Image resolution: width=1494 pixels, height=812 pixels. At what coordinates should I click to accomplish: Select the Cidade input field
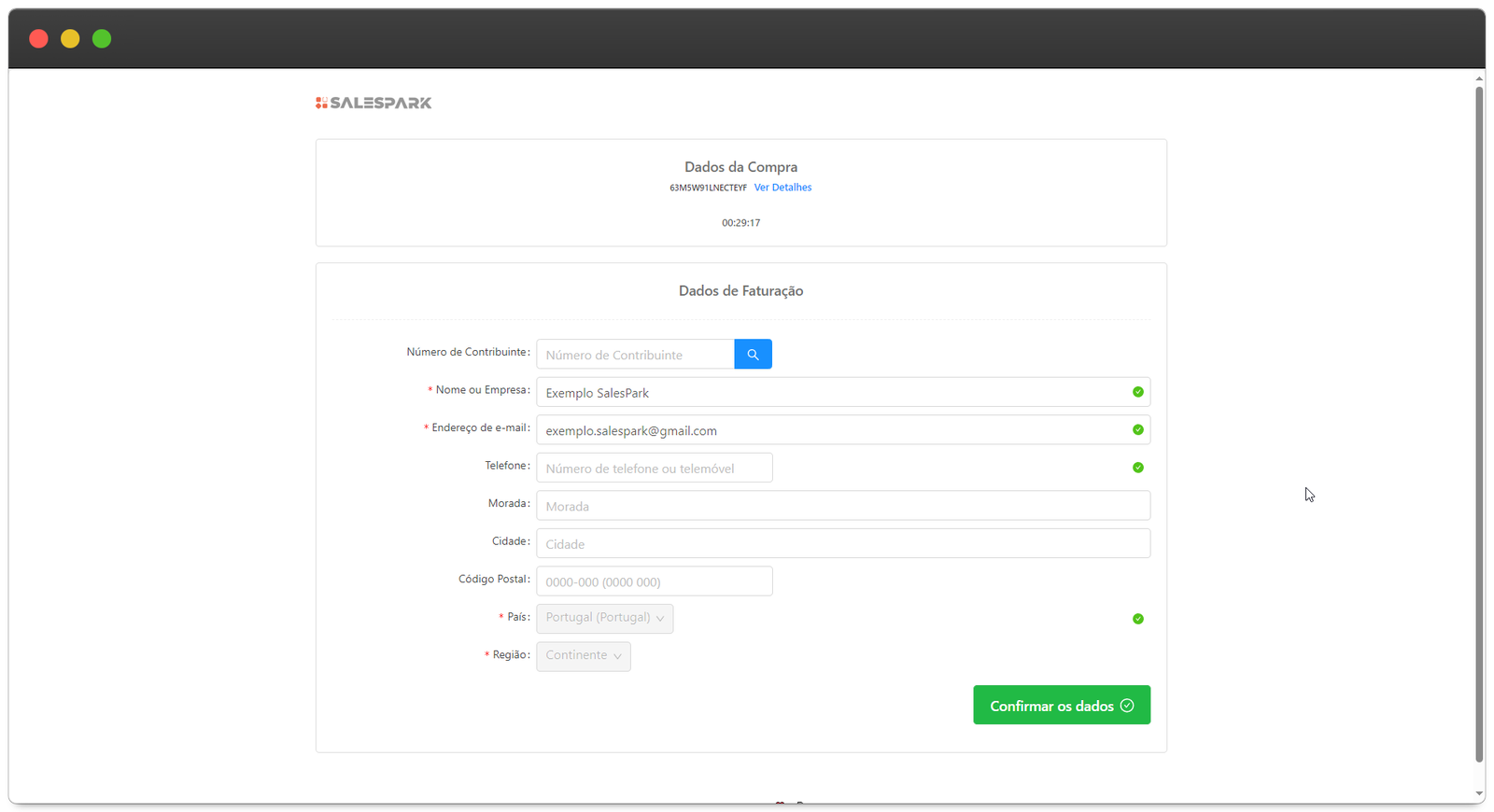842,544
